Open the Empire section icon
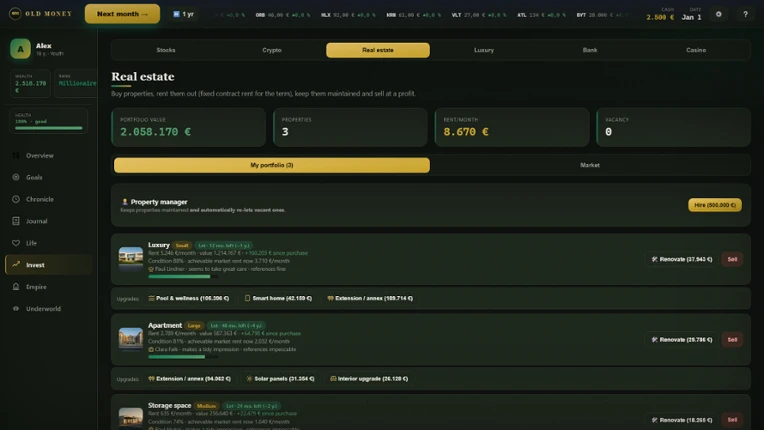764x430 pixels. click(x=16, y=287)
